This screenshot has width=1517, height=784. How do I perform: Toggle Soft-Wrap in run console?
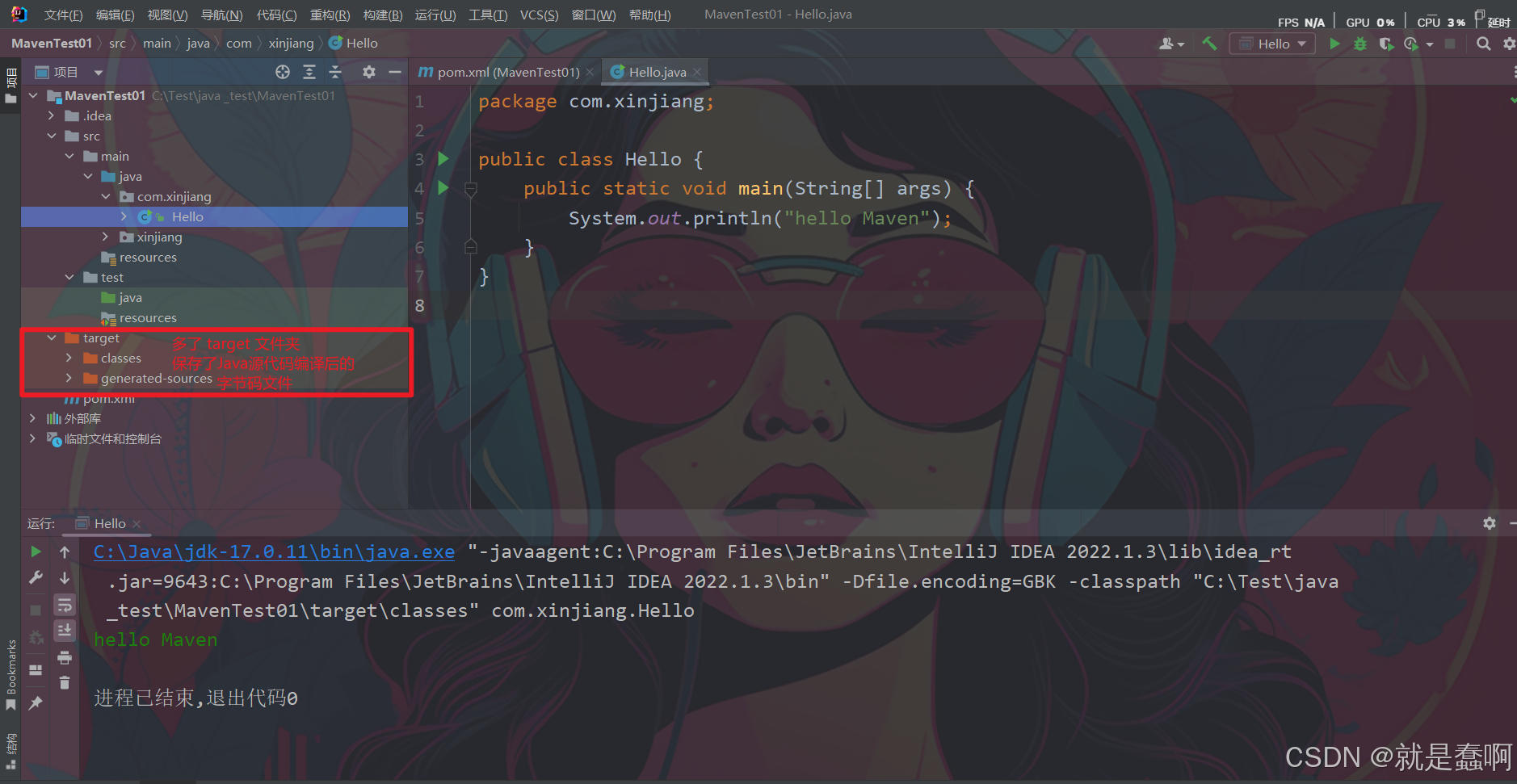[x=65, y=605]
